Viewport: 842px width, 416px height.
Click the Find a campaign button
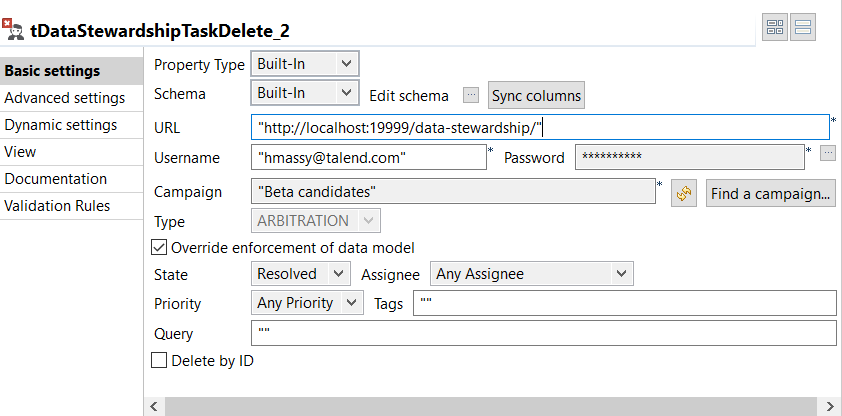[x=770, y=193]
